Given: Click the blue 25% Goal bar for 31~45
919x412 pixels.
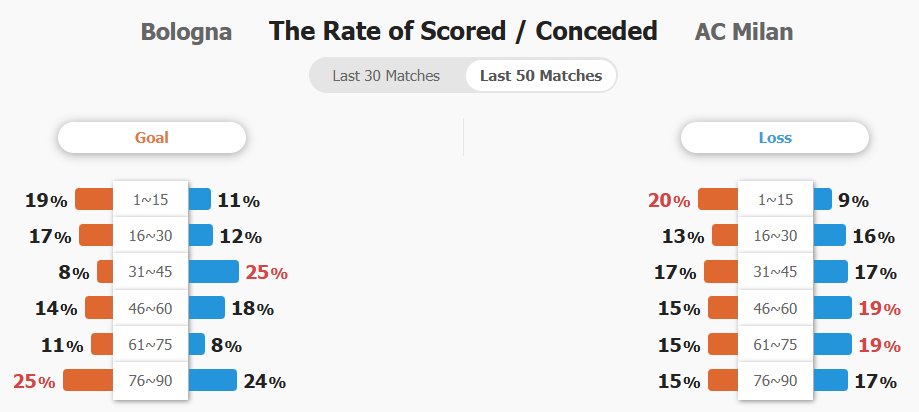Looking at the screenshot, I should (x=213, y=271).
